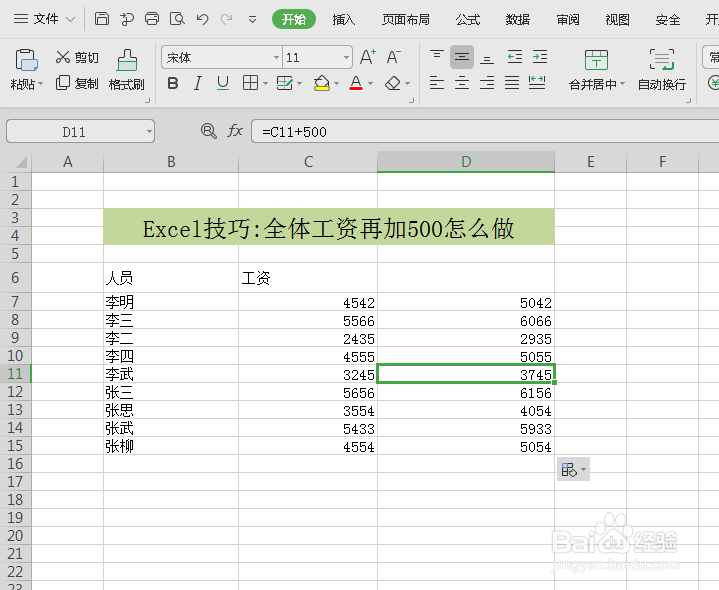Expand the Paste (粘贴) dropdown arrow
The width and height of the screenshot is (719, 590).
point(41,84)
